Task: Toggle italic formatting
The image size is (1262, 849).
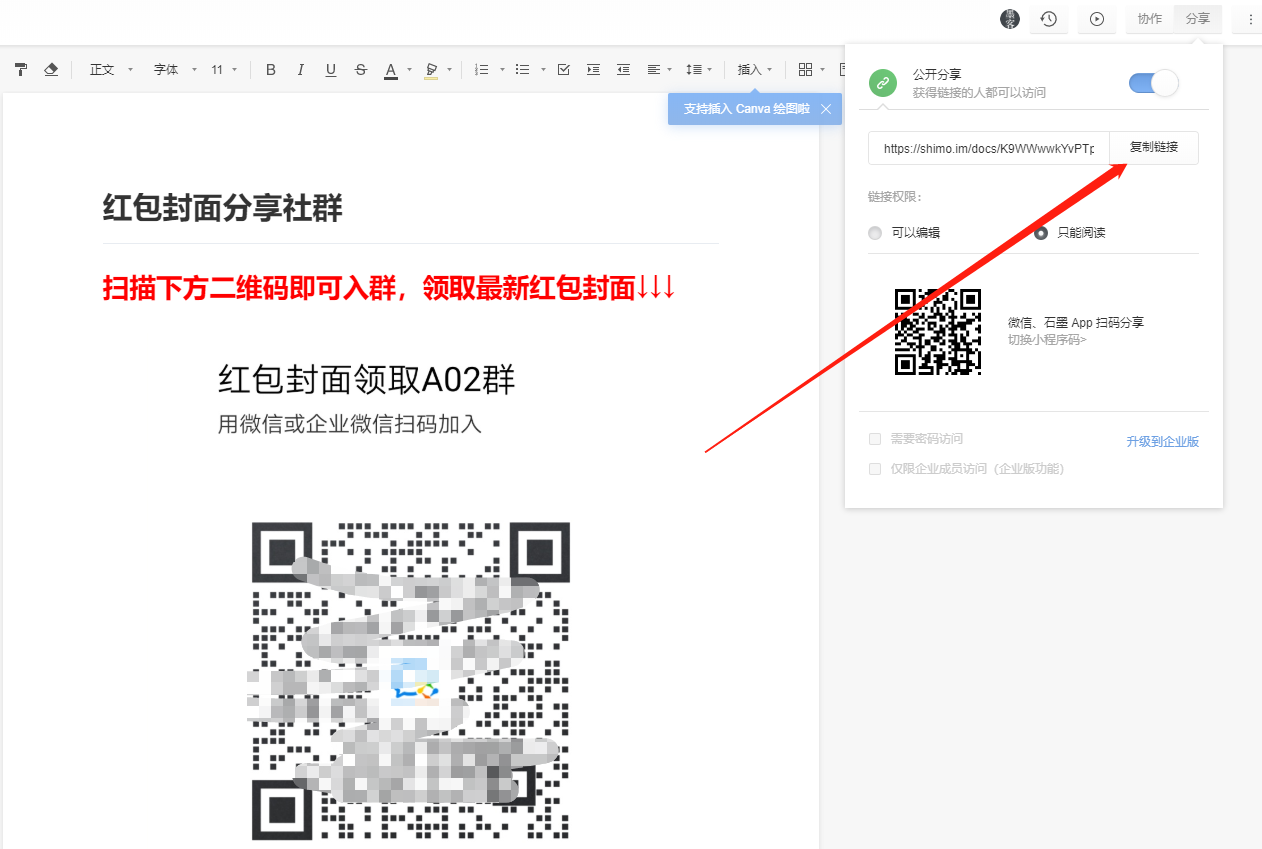Action: tap(300, 70)
